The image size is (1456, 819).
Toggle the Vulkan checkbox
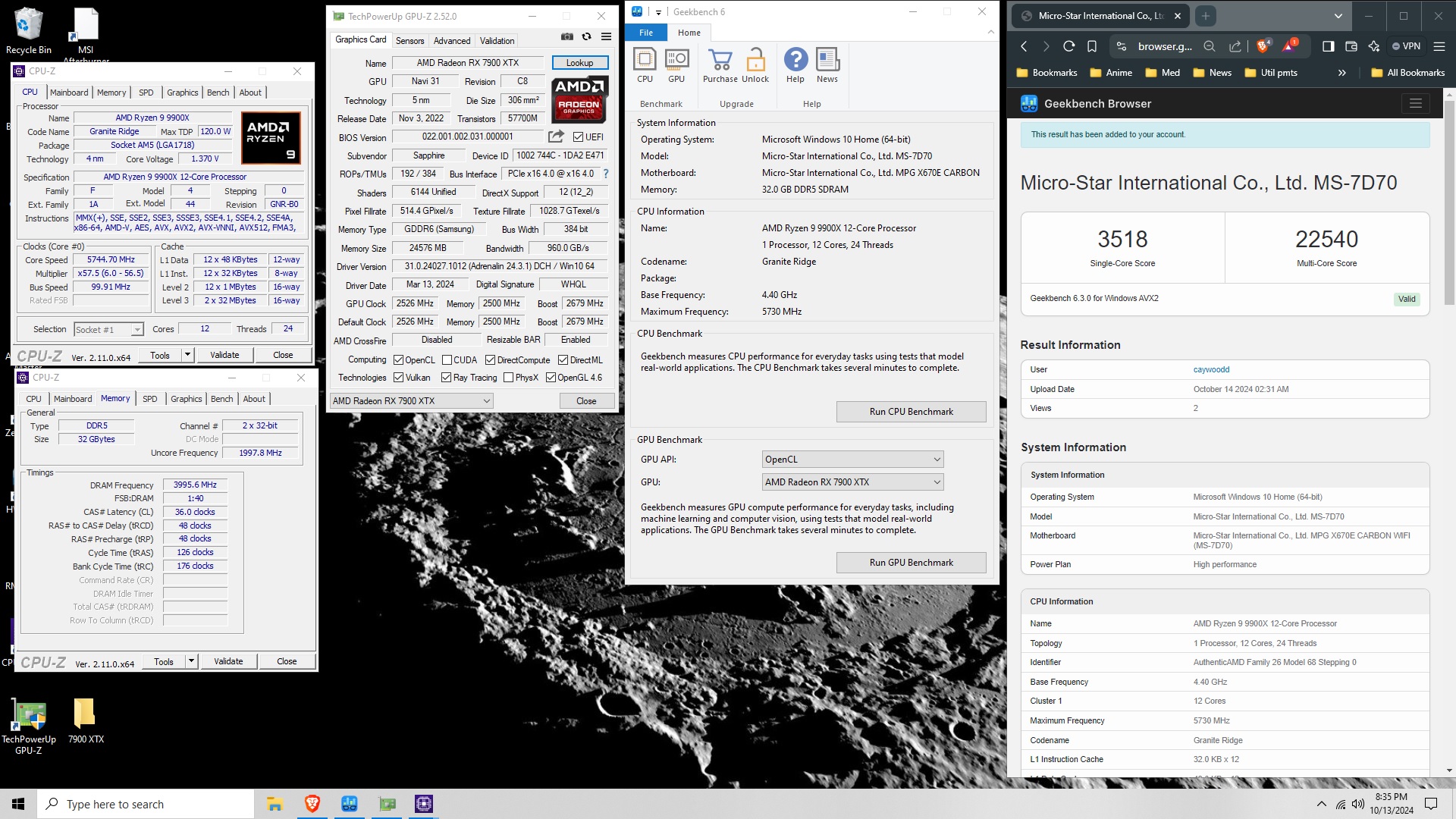coord(398,378)
